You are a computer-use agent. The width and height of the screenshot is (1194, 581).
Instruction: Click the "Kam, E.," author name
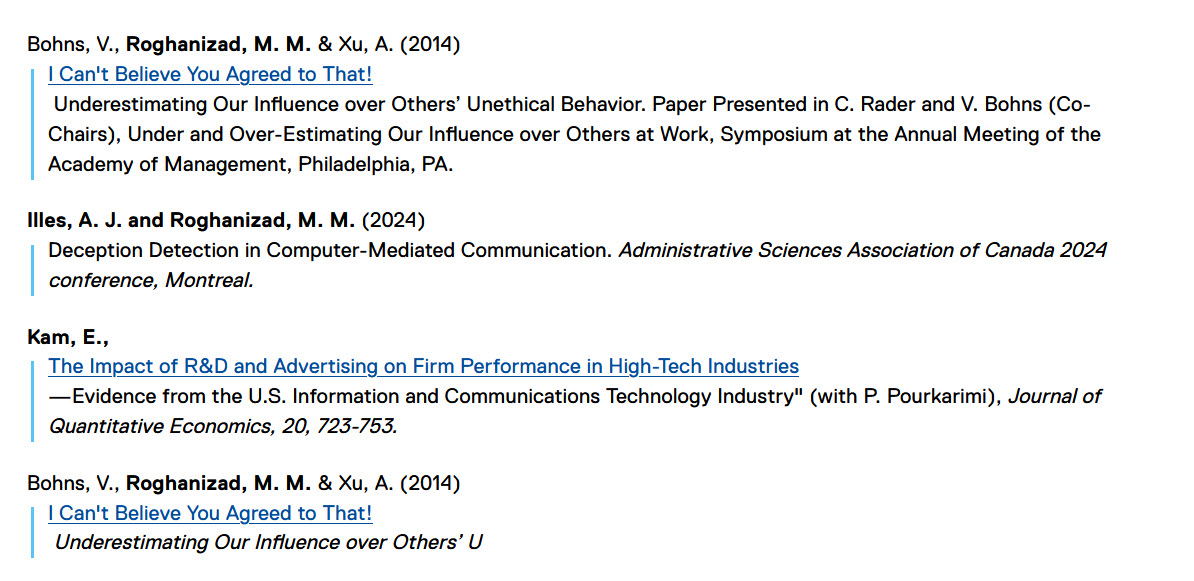click(66, 337)
